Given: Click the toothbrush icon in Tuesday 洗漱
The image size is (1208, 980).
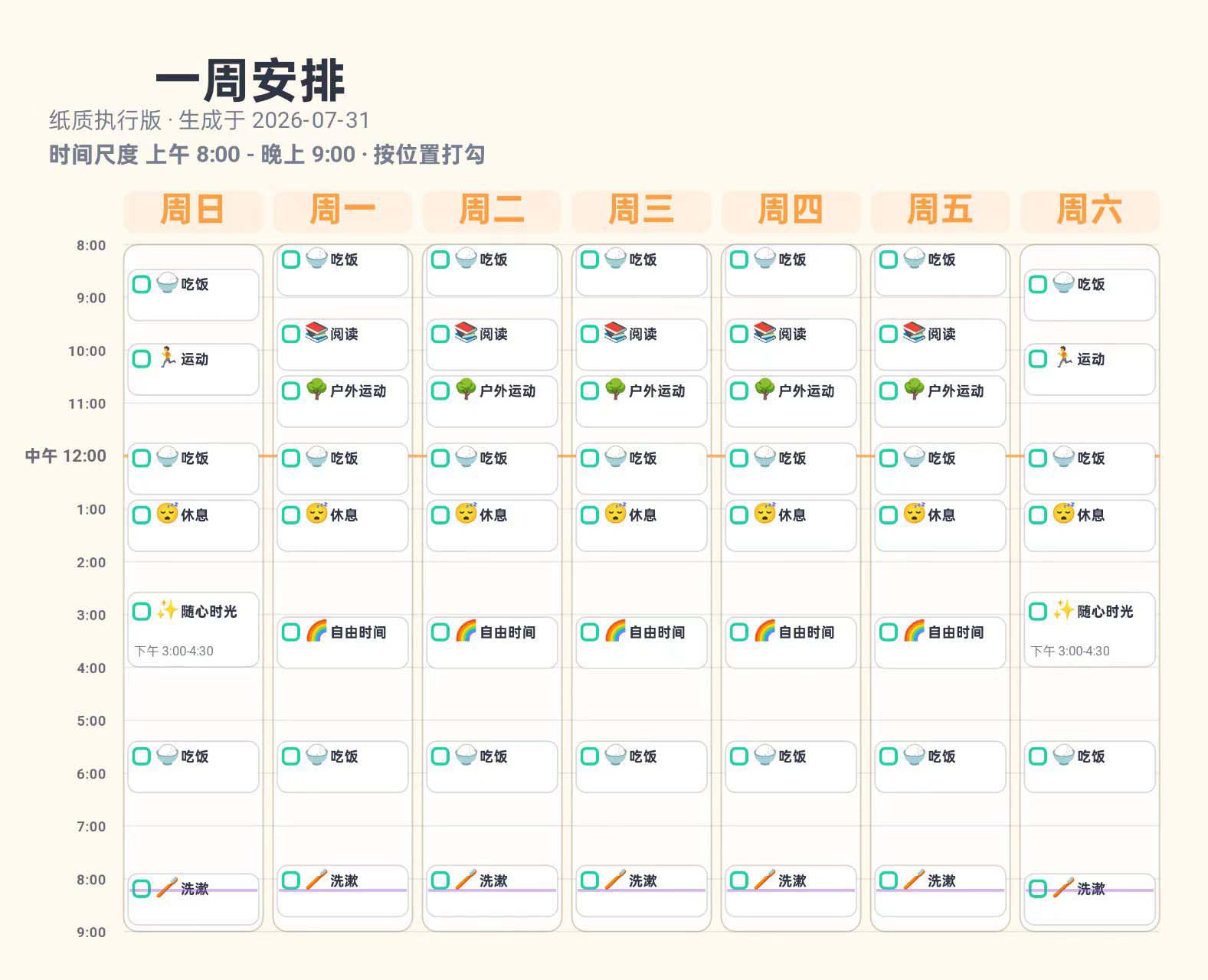Looking at the screenshot, I should pos(466,880).
